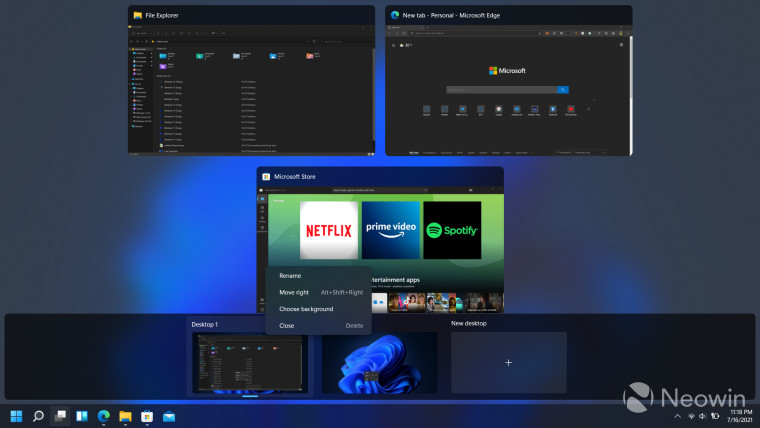Switch to the second desktop thumbnail
This screenshot has height=428, width=760.
(380, 363)
